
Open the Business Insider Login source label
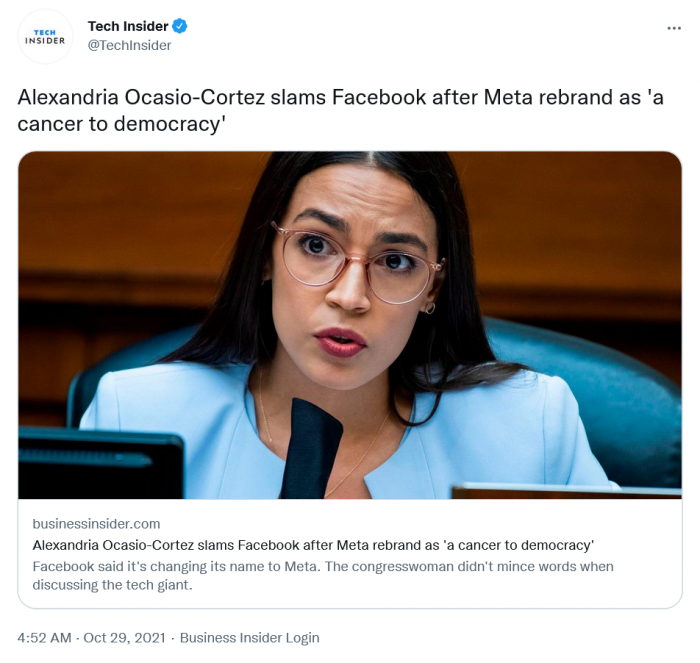(250, 638)
